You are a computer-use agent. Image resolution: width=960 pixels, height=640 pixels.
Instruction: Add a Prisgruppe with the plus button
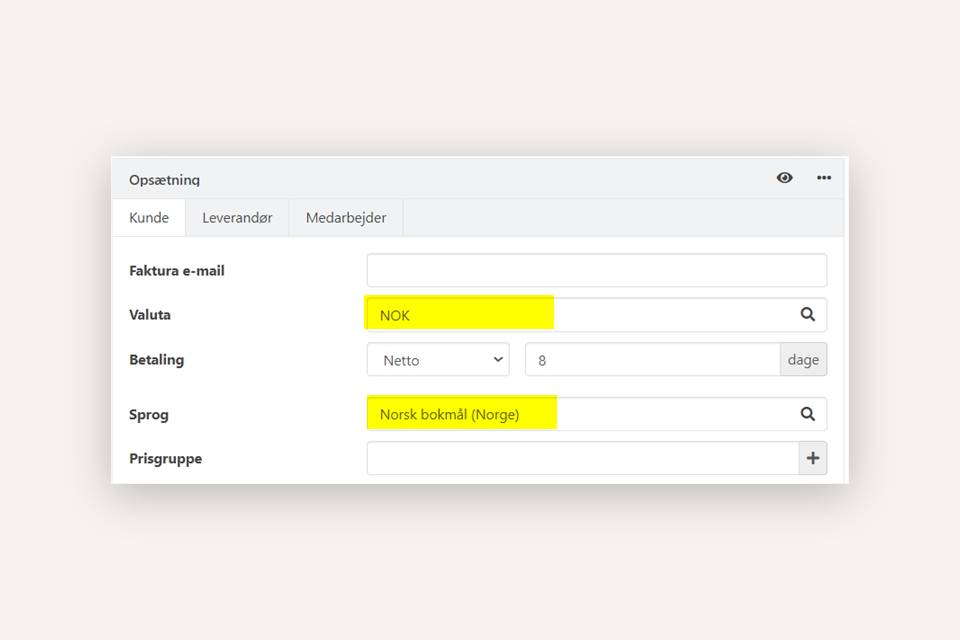[812, 459]
